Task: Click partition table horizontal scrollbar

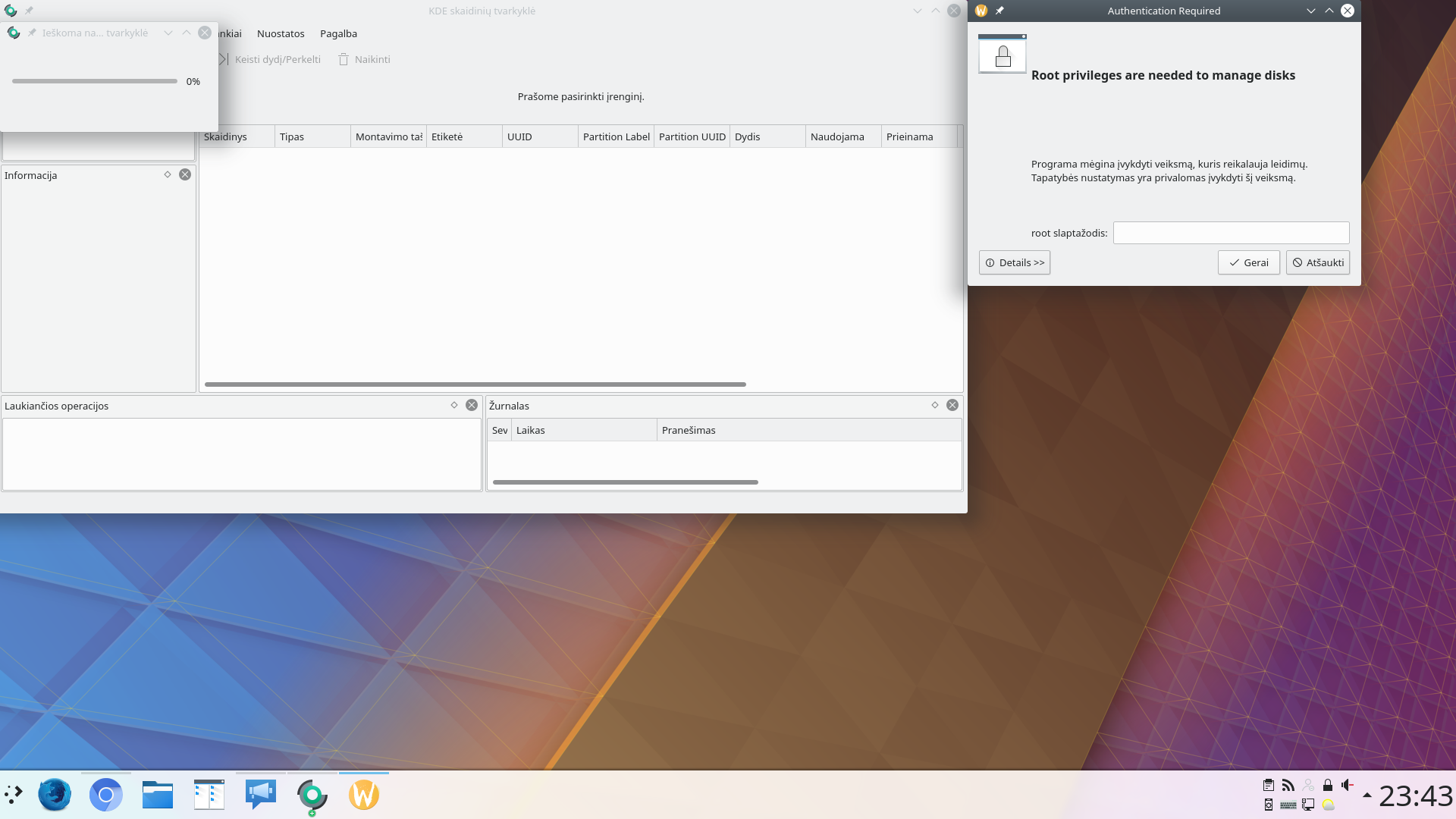Action: 475,384
